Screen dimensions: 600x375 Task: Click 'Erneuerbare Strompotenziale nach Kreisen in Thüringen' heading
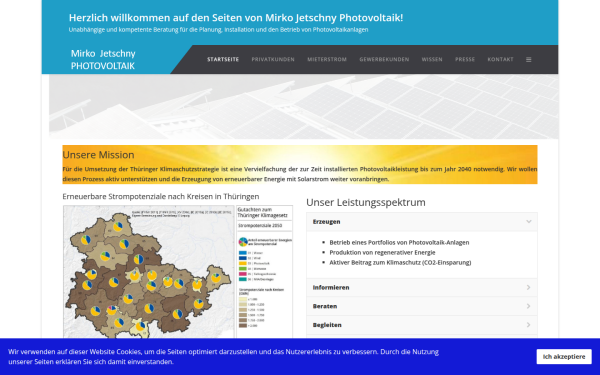click(161, 196)
